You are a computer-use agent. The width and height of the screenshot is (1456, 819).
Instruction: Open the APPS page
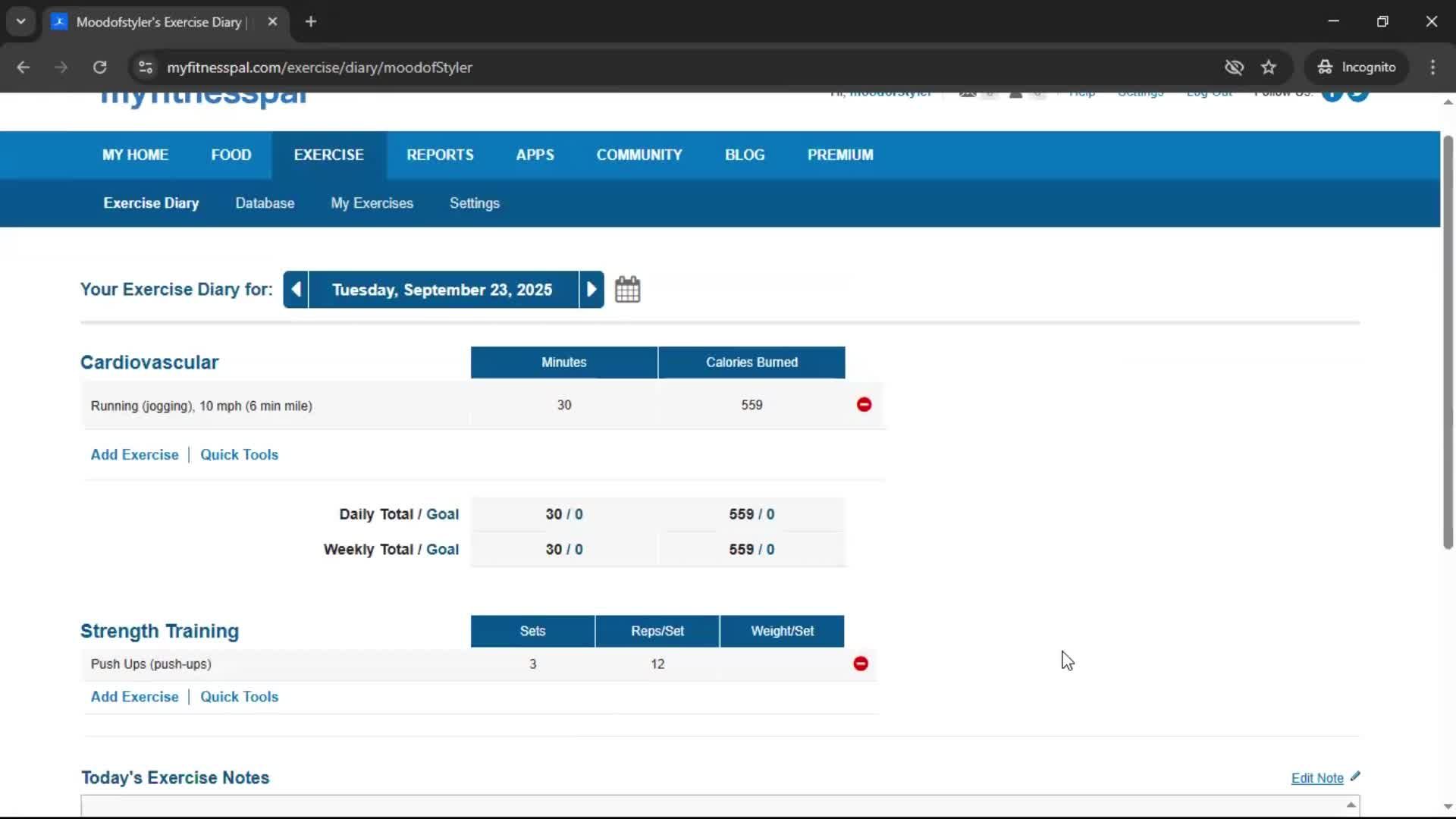535,155
